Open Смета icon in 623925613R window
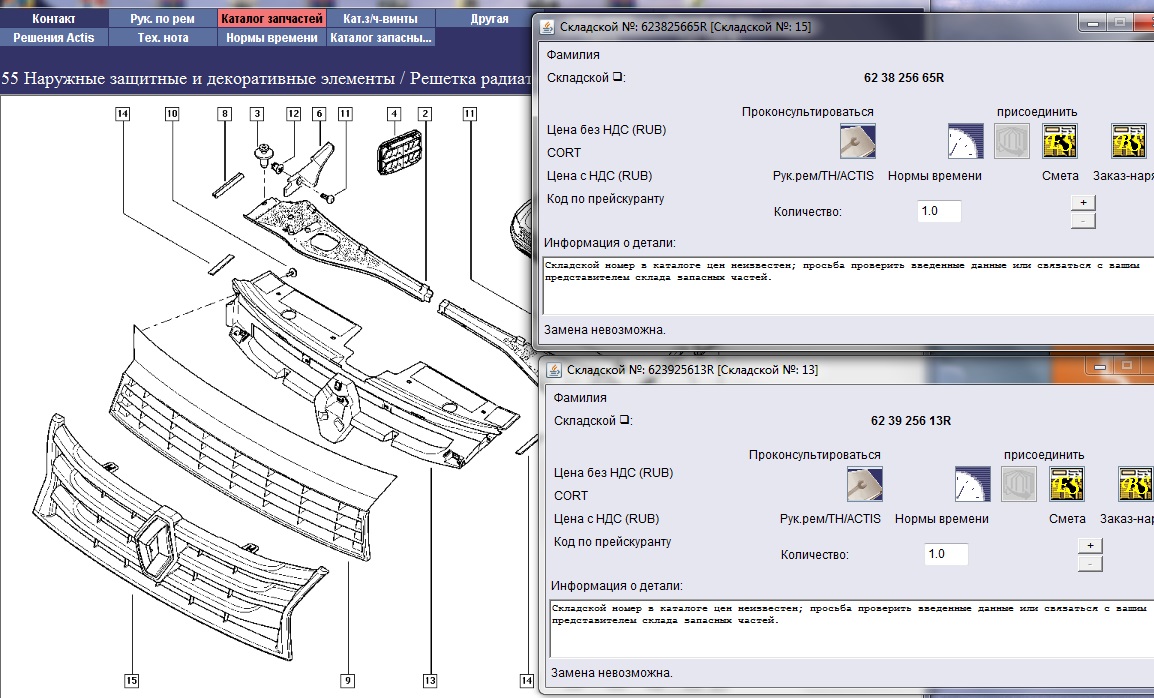This screenshot has width=1154, height=698. [x=1067, y=484]
